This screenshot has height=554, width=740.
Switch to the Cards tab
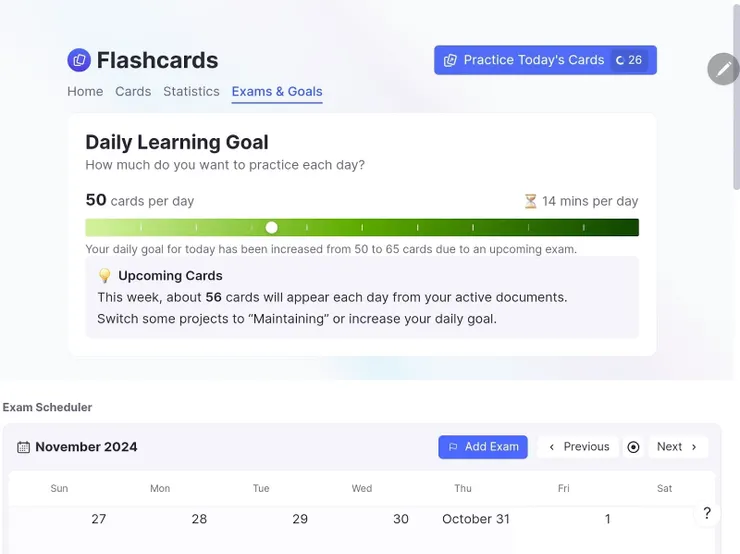tap(133, 91)
